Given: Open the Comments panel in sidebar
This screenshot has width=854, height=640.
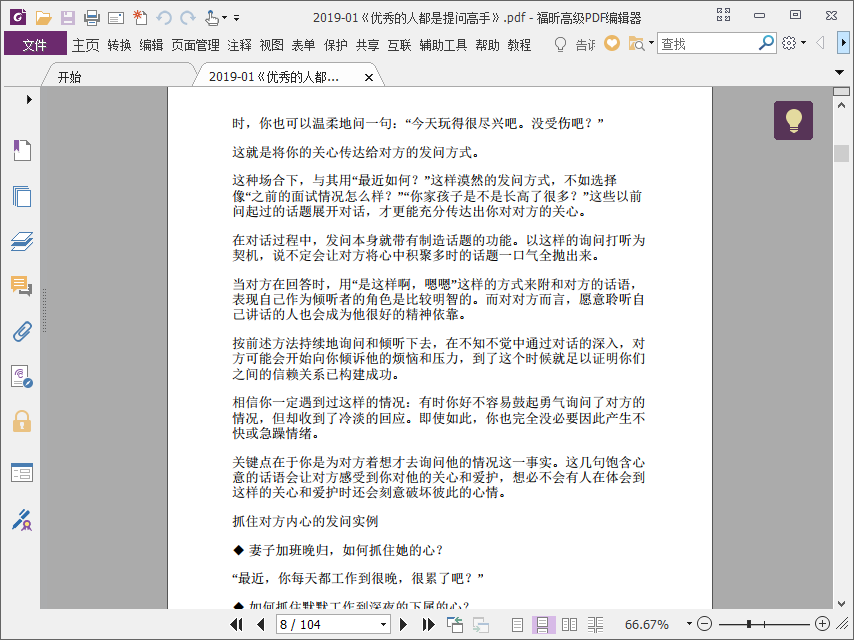Looking at the screenshot, I should [22, 286].
